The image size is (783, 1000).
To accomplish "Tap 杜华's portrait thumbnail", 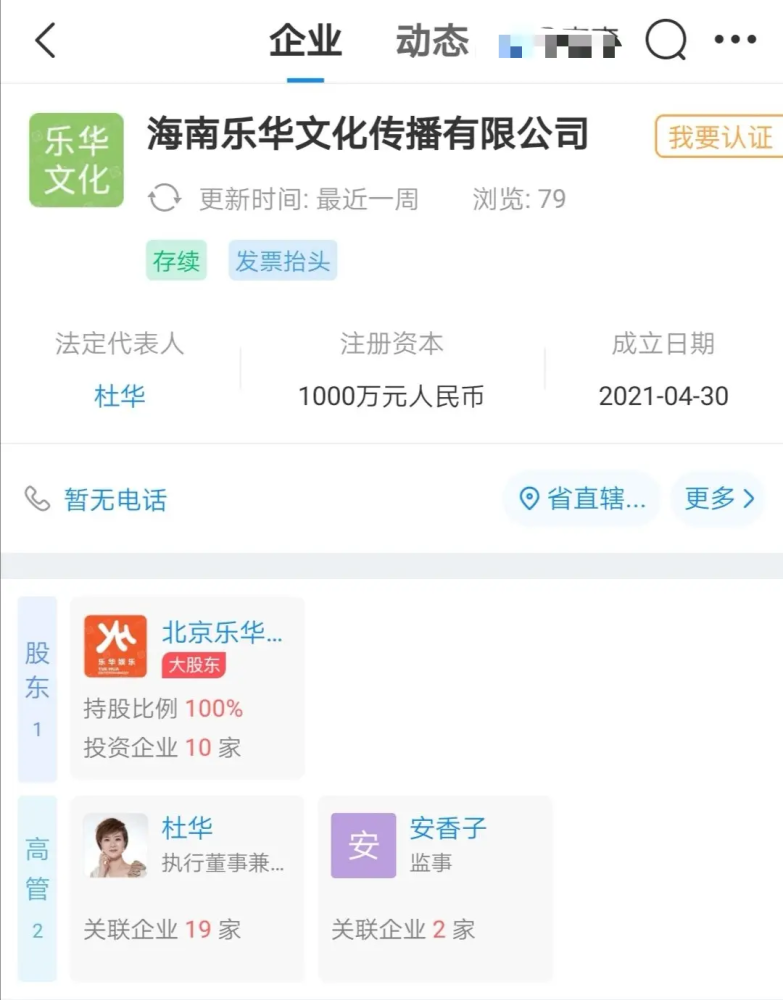I will tap(115, 846).
